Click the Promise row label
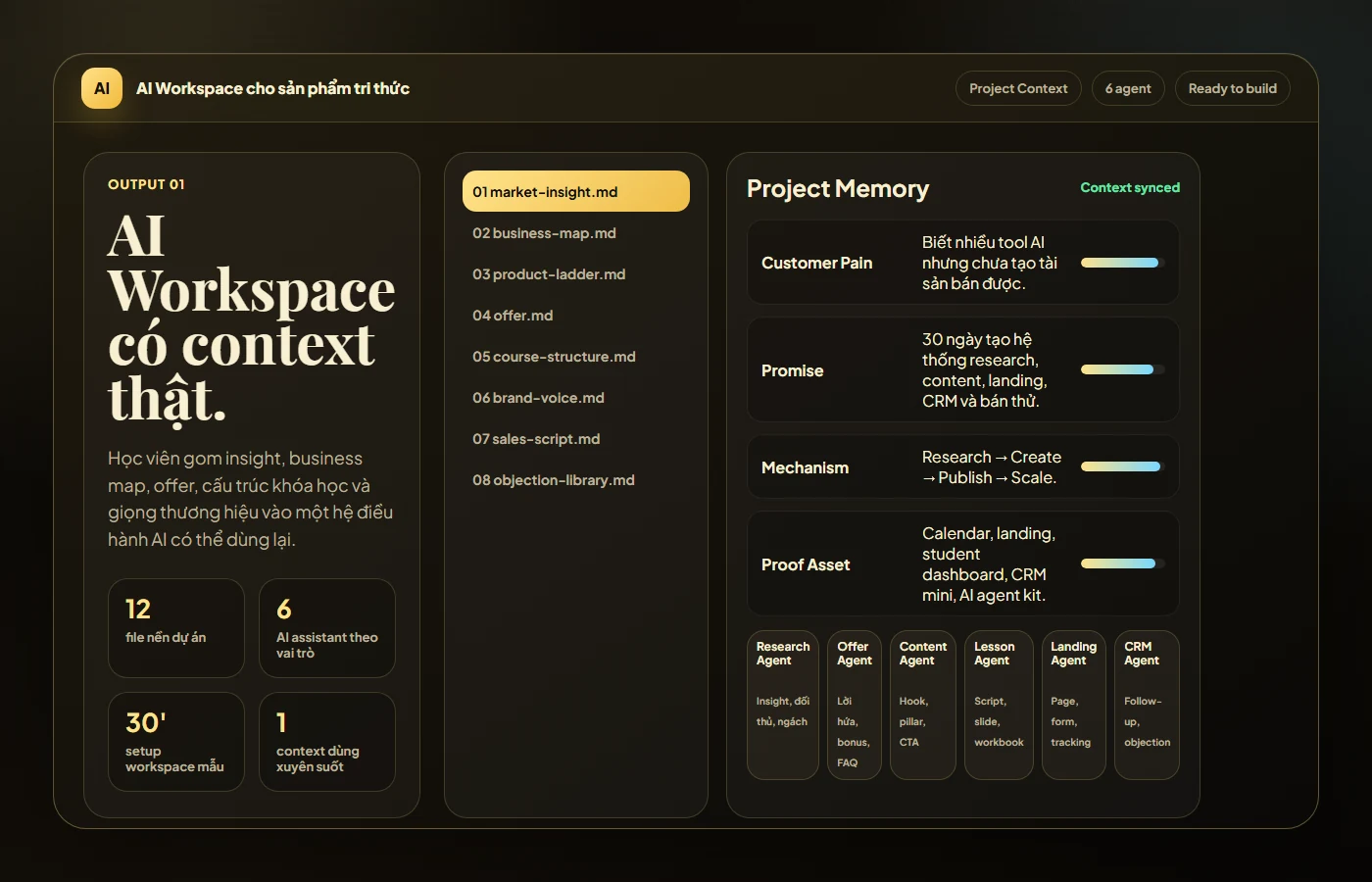 [792, 370]
